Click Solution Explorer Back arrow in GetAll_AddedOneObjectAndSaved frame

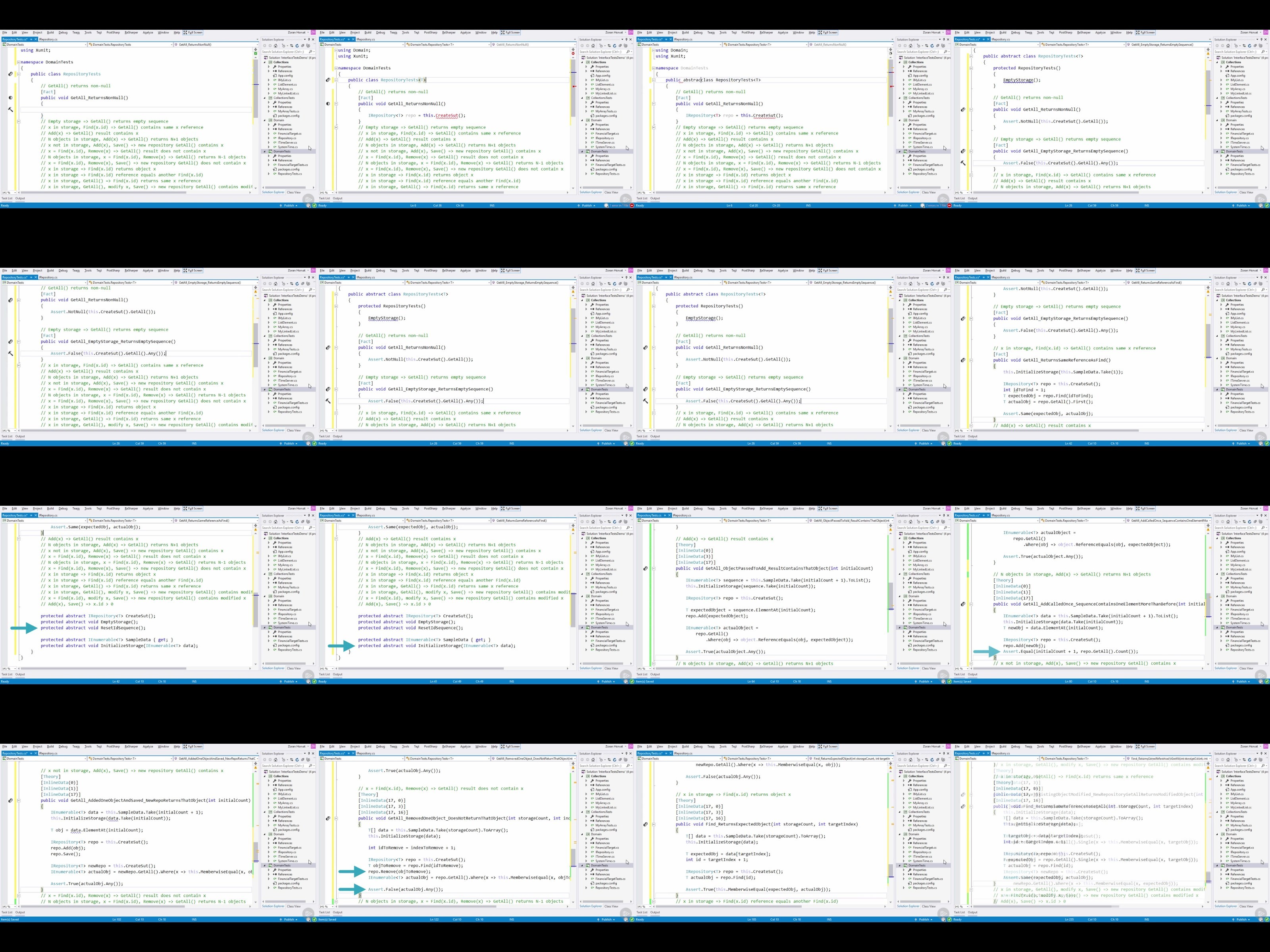pos(265,760)
